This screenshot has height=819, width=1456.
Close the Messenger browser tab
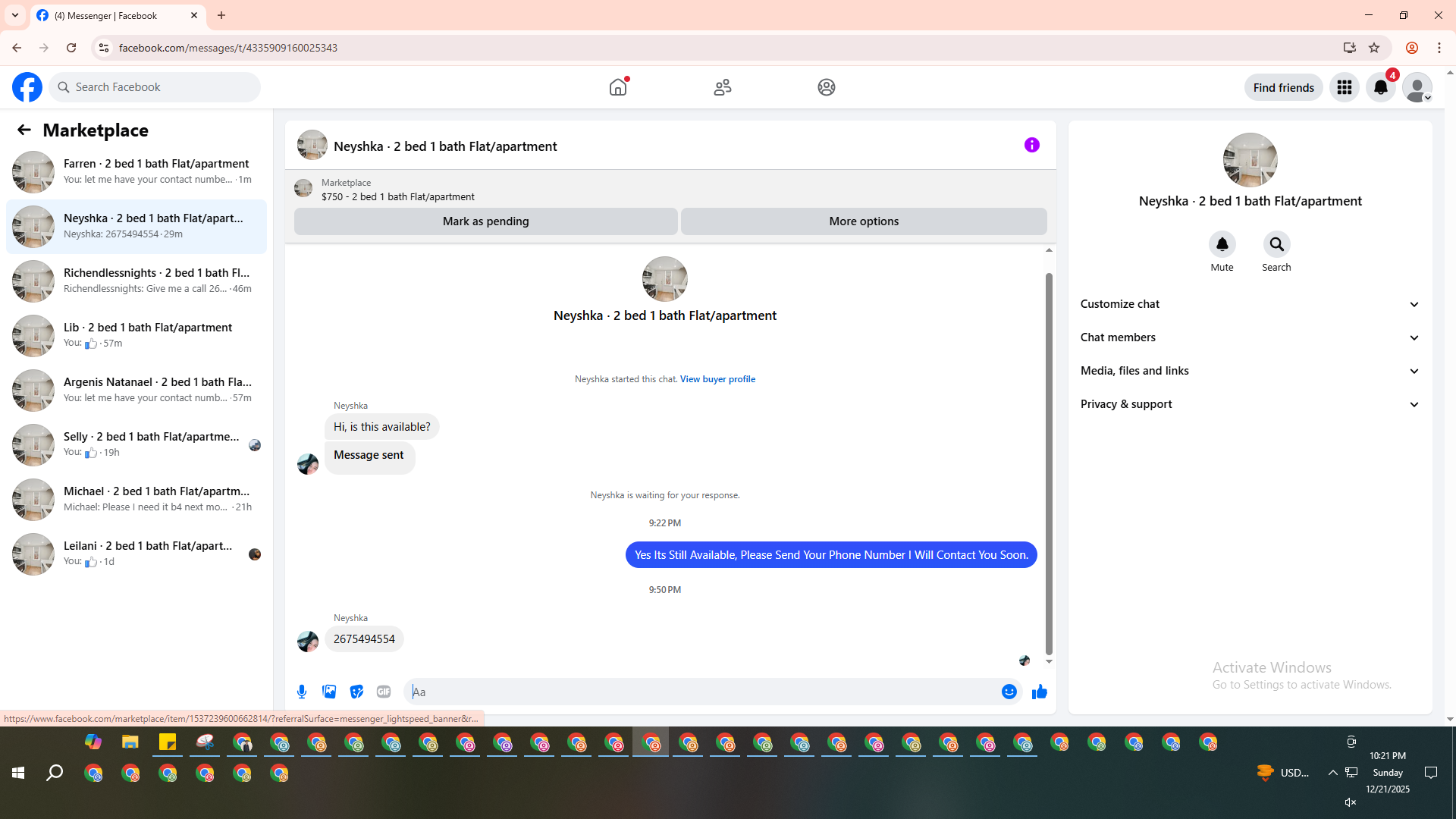coord(194,15)
